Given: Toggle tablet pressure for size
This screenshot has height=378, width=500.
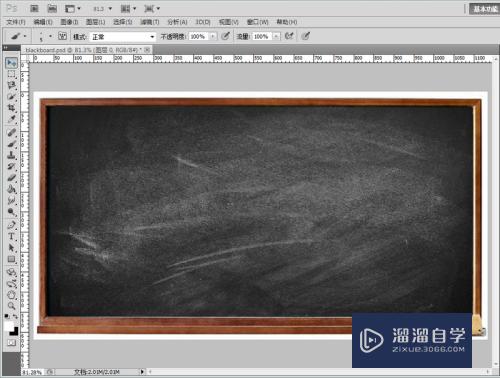Looking at the screenshot, I should click(306, 36).
